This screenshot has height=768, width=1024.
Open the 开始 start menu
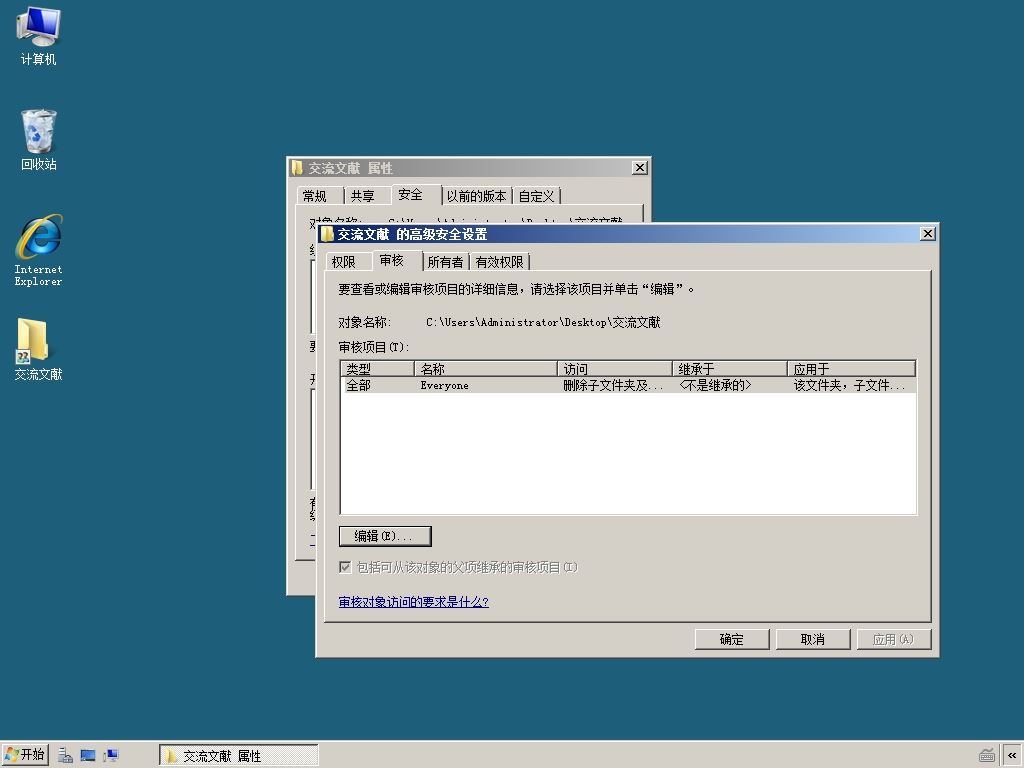pos(25,755)
